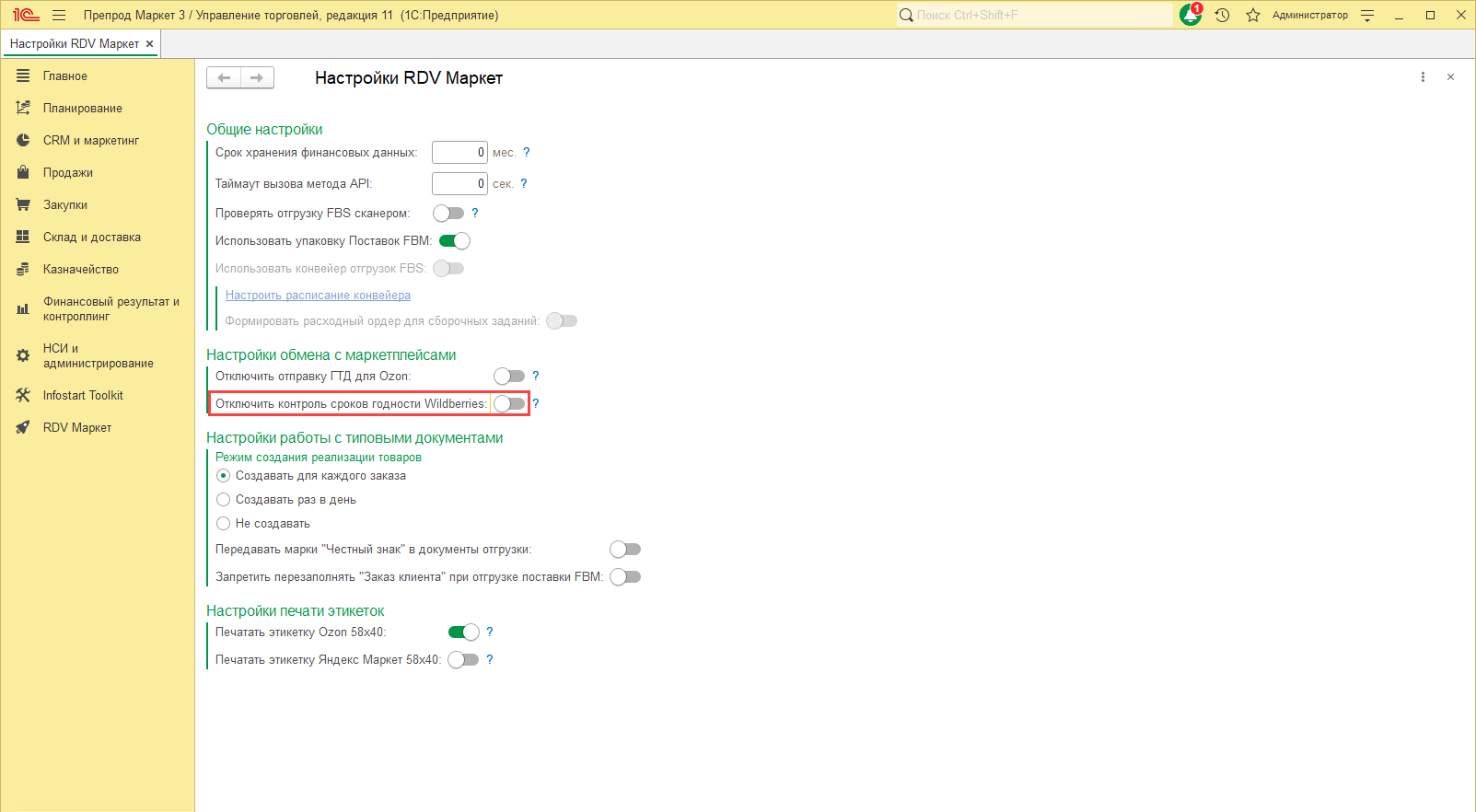Open service settings icon beside Администратор
This screenshot has width=1476, height=812.
click(x=1367, y=15)
